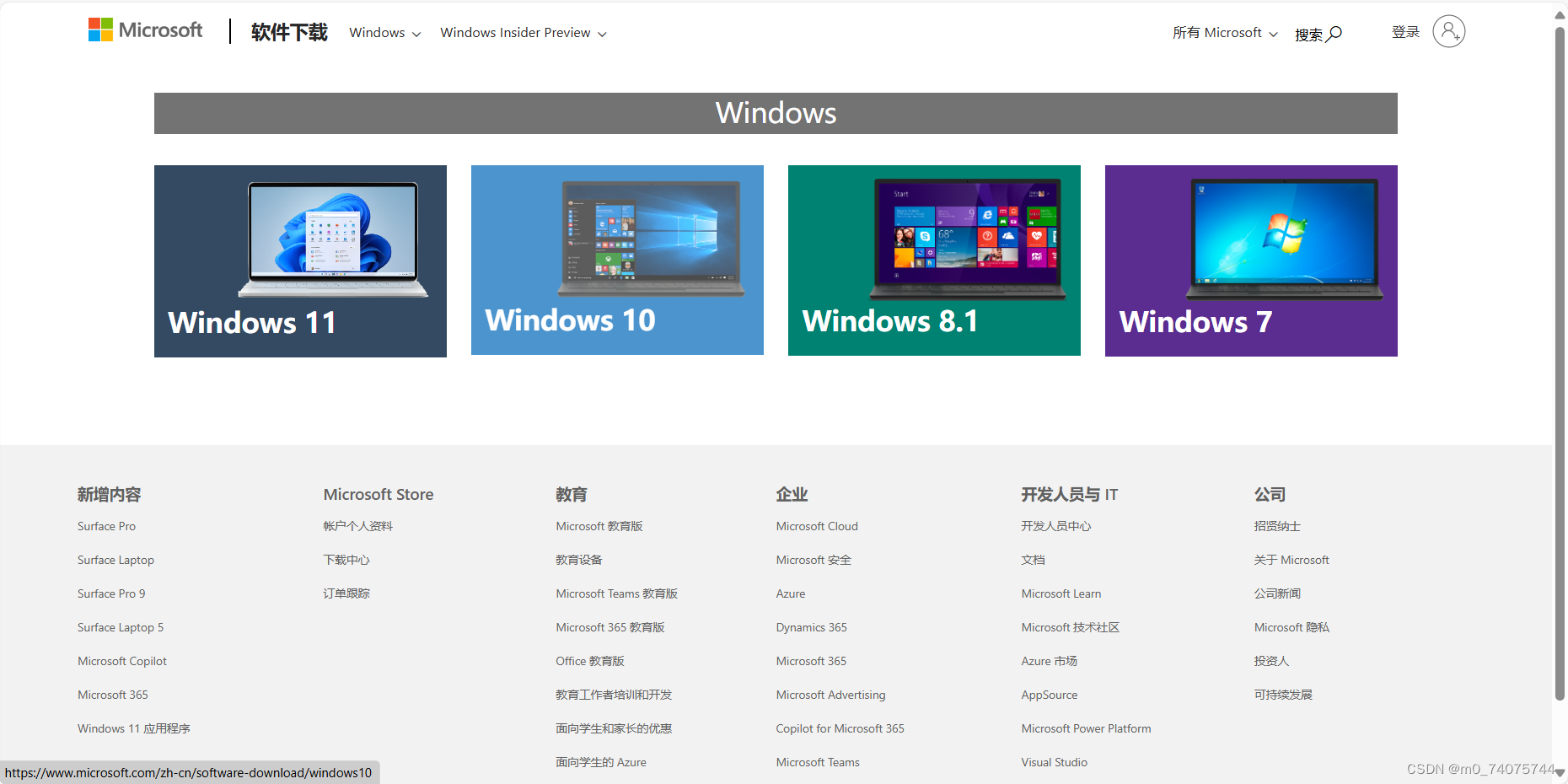The image size is (1568, 784).
Task: Open Microsoft 教育版 link
Action: [x=599, y=526]
